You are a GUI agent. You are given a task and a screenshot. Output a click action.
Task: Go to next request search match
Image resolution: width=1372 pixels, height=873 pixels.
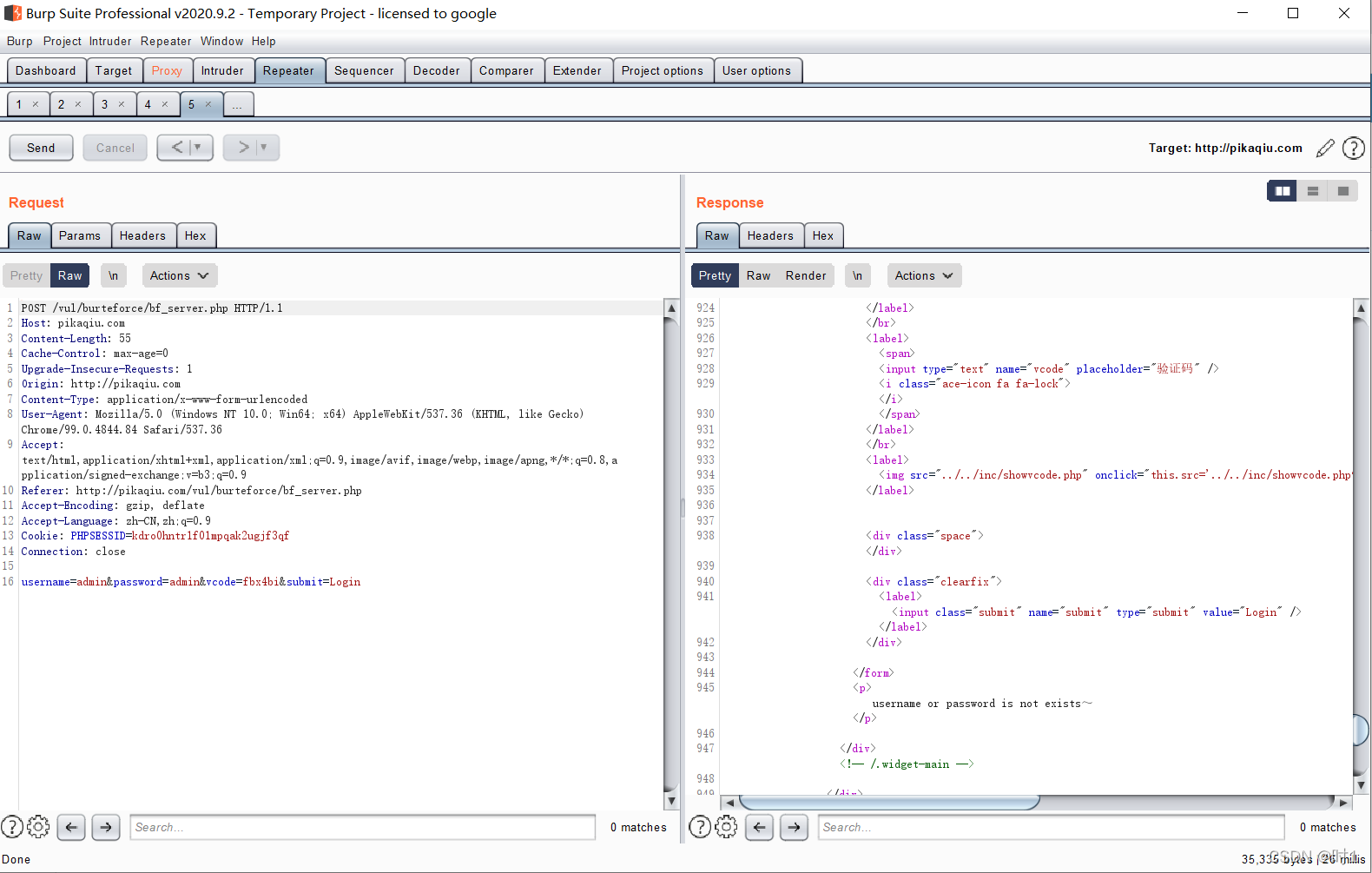106,827
